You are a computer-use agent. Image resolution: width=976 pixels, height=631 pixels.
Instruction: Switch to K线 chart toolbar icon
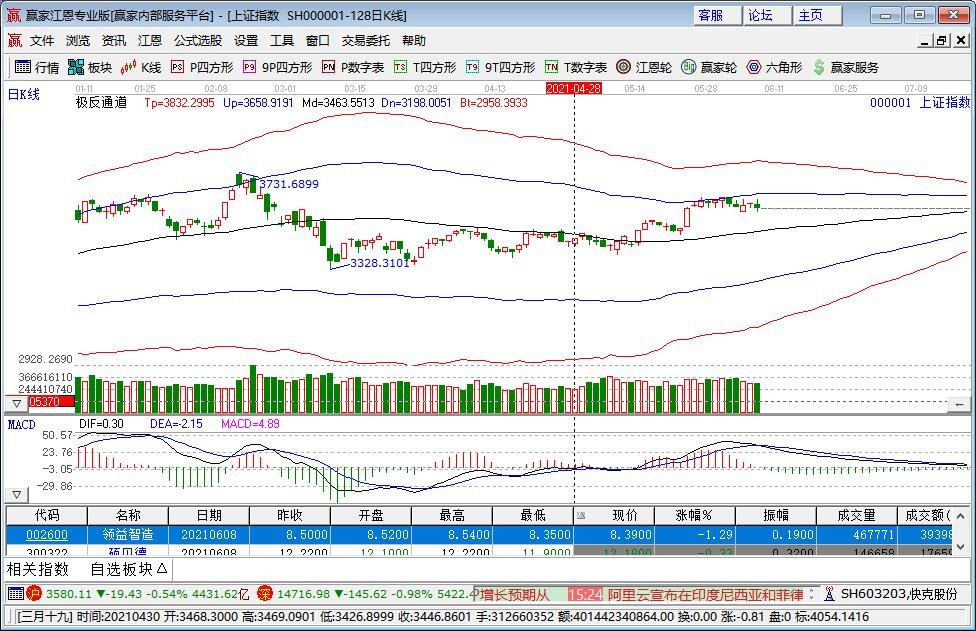(x=141, y=67)
